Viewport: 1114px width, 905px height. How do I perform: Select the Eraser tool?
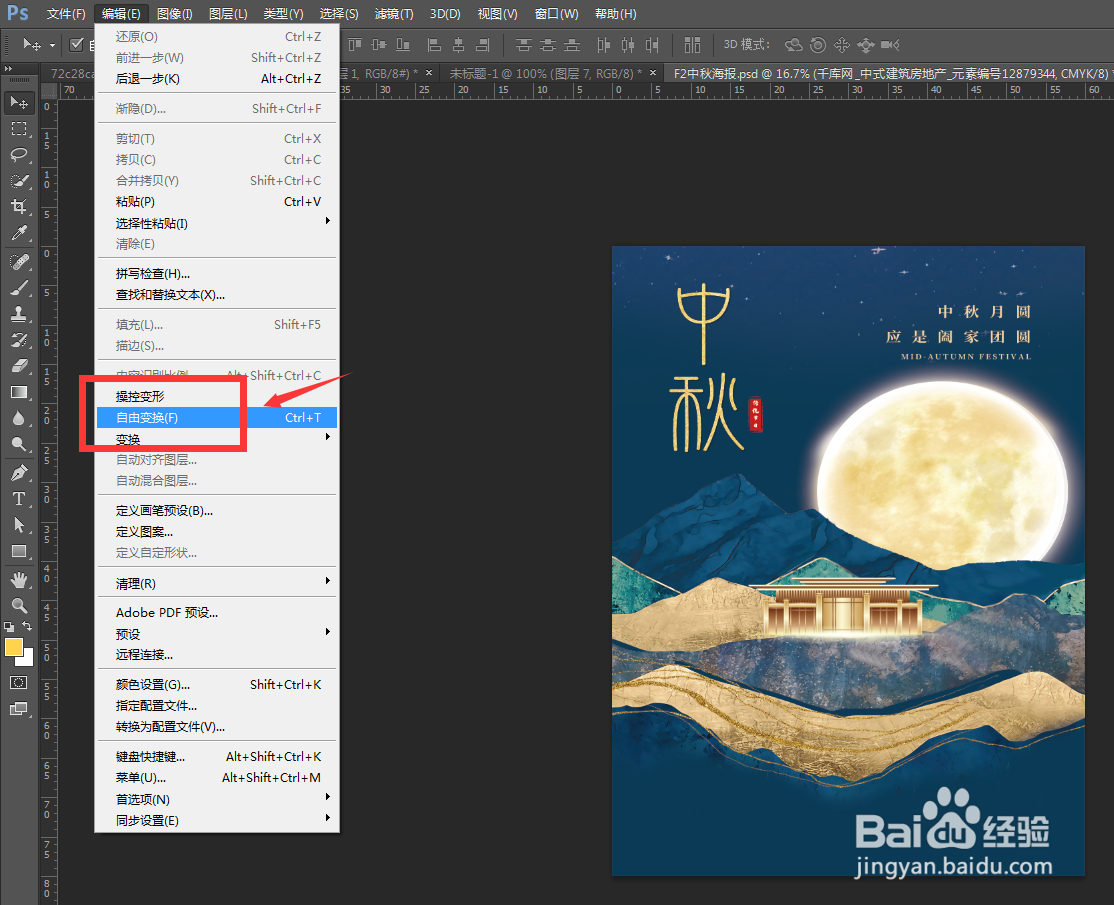[x=19, y=366]
